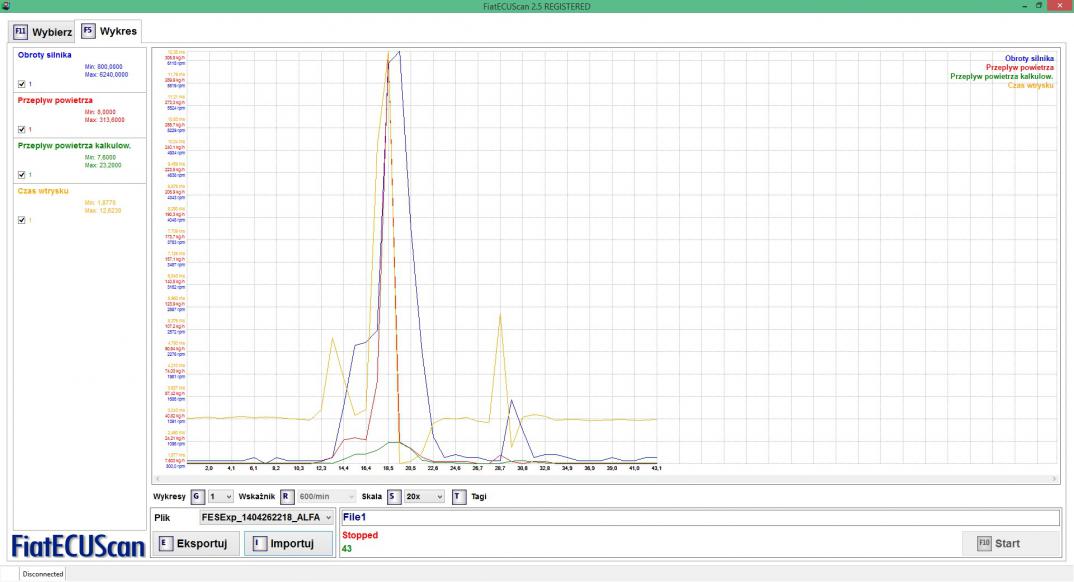This screenshot has height=582, width=1074.
Task: Uncheck the Obroty silnika checkbox
Action: [22, 84]
